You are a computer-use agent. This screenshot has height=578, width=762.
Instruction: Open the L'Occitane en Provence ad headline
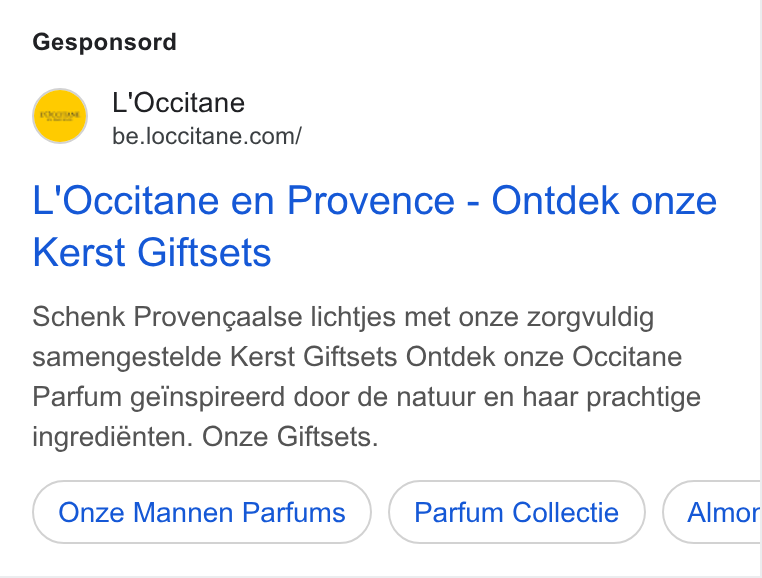pos(374,227)
